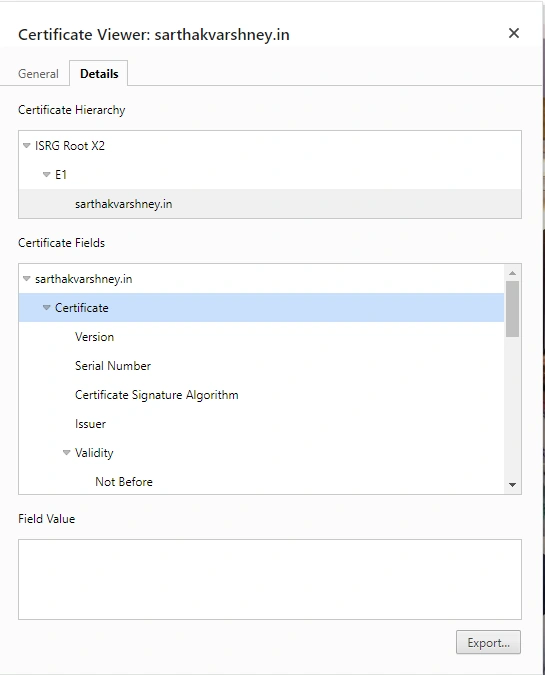Select the Certificate field row
545x675 pixels.
coord(261,307)
